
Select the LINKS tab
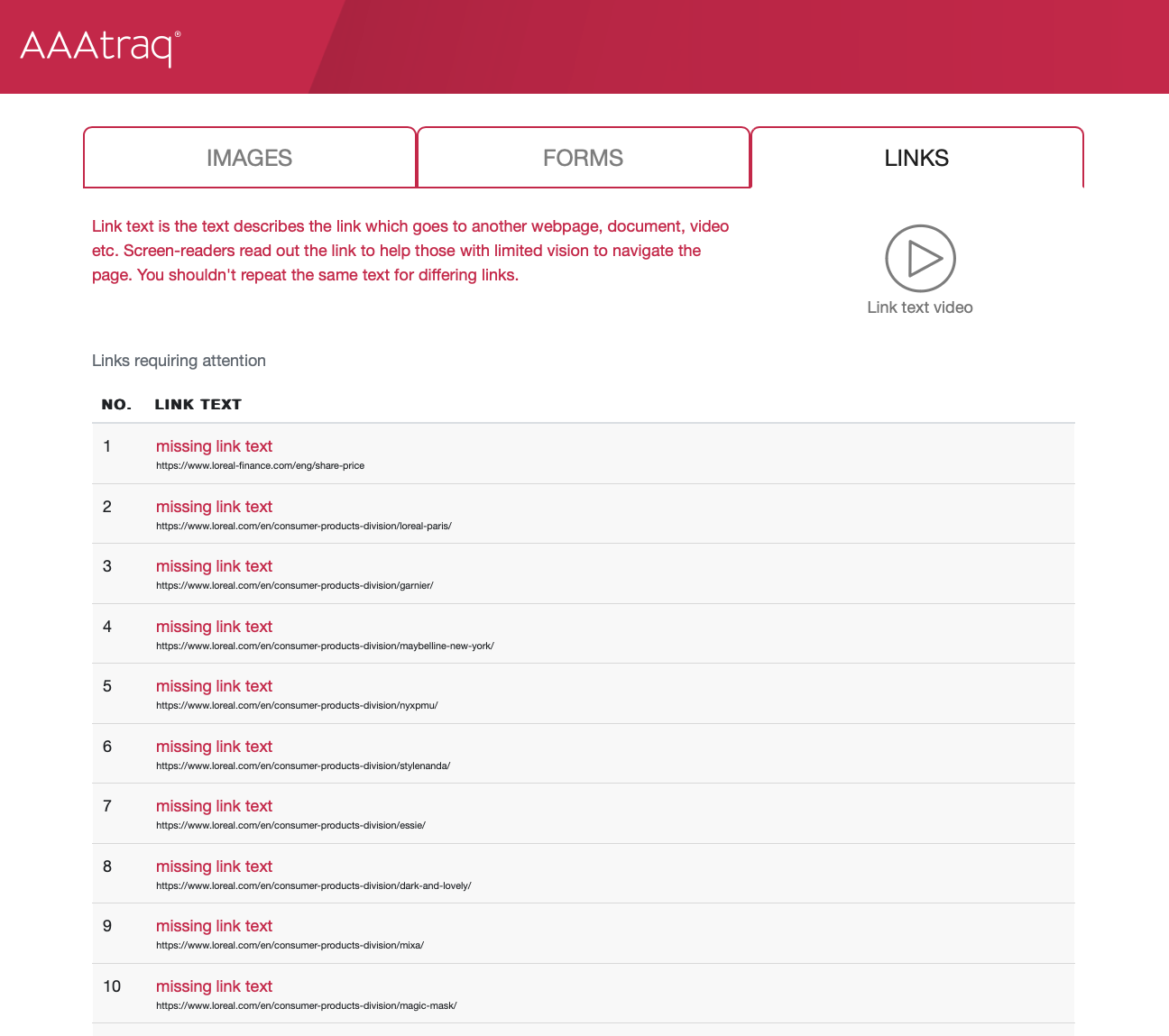917,158
